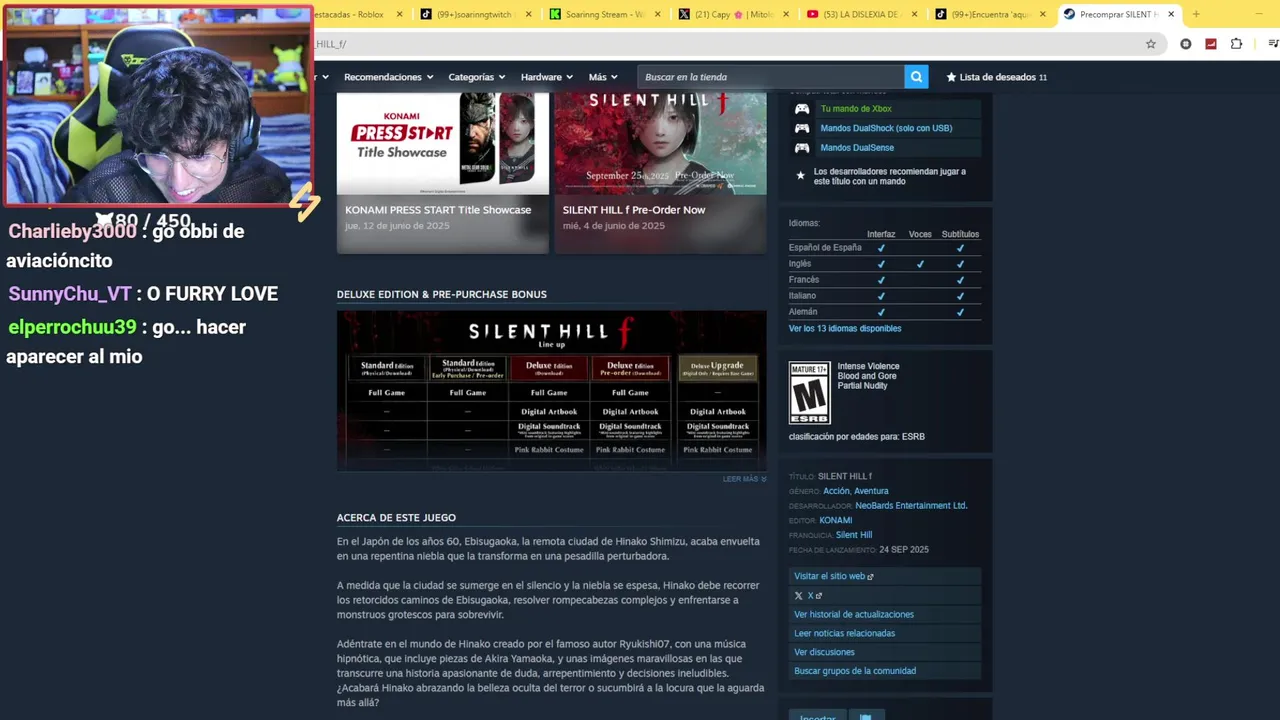Close the LA DISLEXIA YouTube tab
1280x720 pixels.
point(914,14)
